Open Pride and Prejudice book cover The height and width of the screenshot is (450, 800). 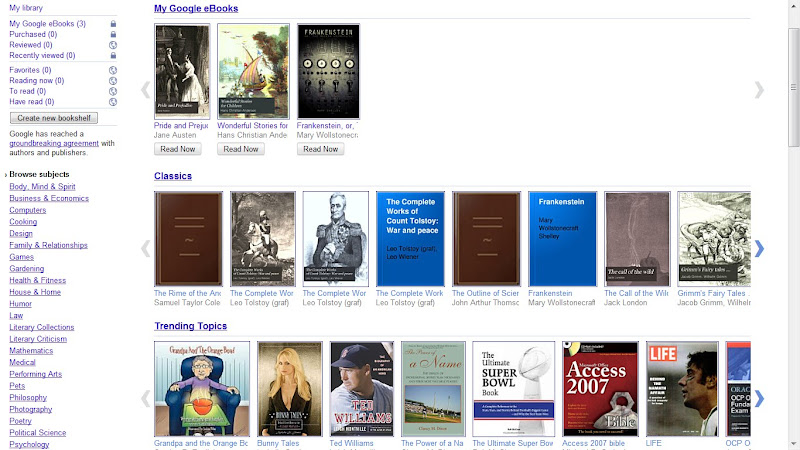[182, 71]
